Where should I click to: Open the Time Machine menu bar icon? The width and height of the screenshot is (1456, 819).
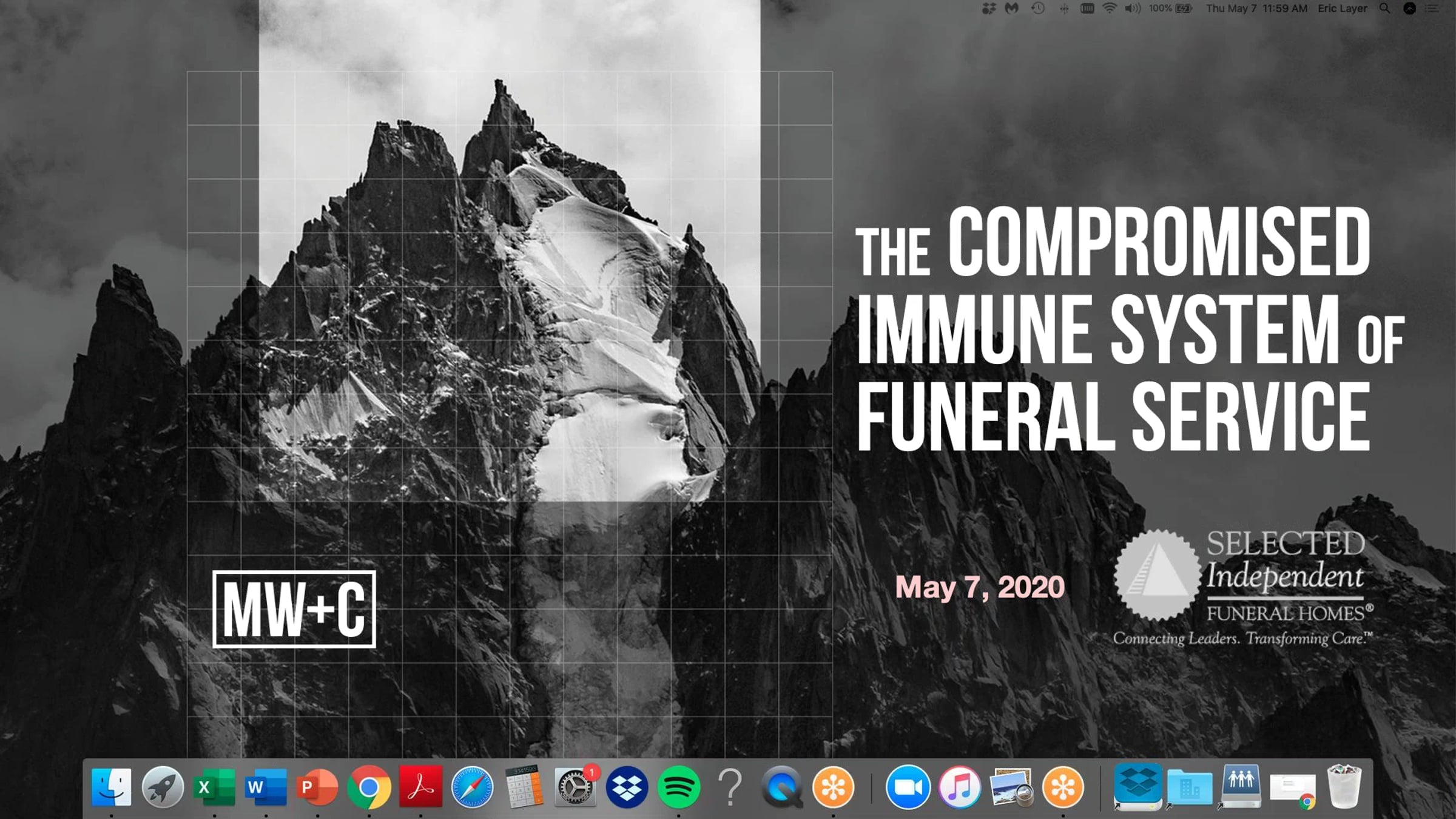[1038, 8]
